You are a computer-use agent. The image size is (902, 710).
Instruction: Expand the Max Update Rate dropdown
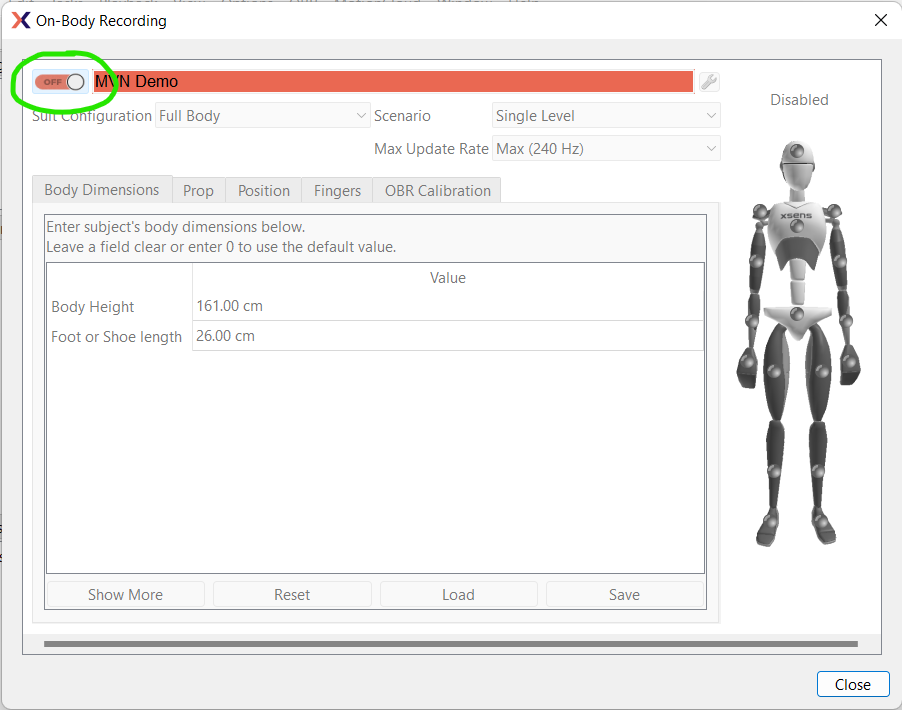(x=606, y=149)
